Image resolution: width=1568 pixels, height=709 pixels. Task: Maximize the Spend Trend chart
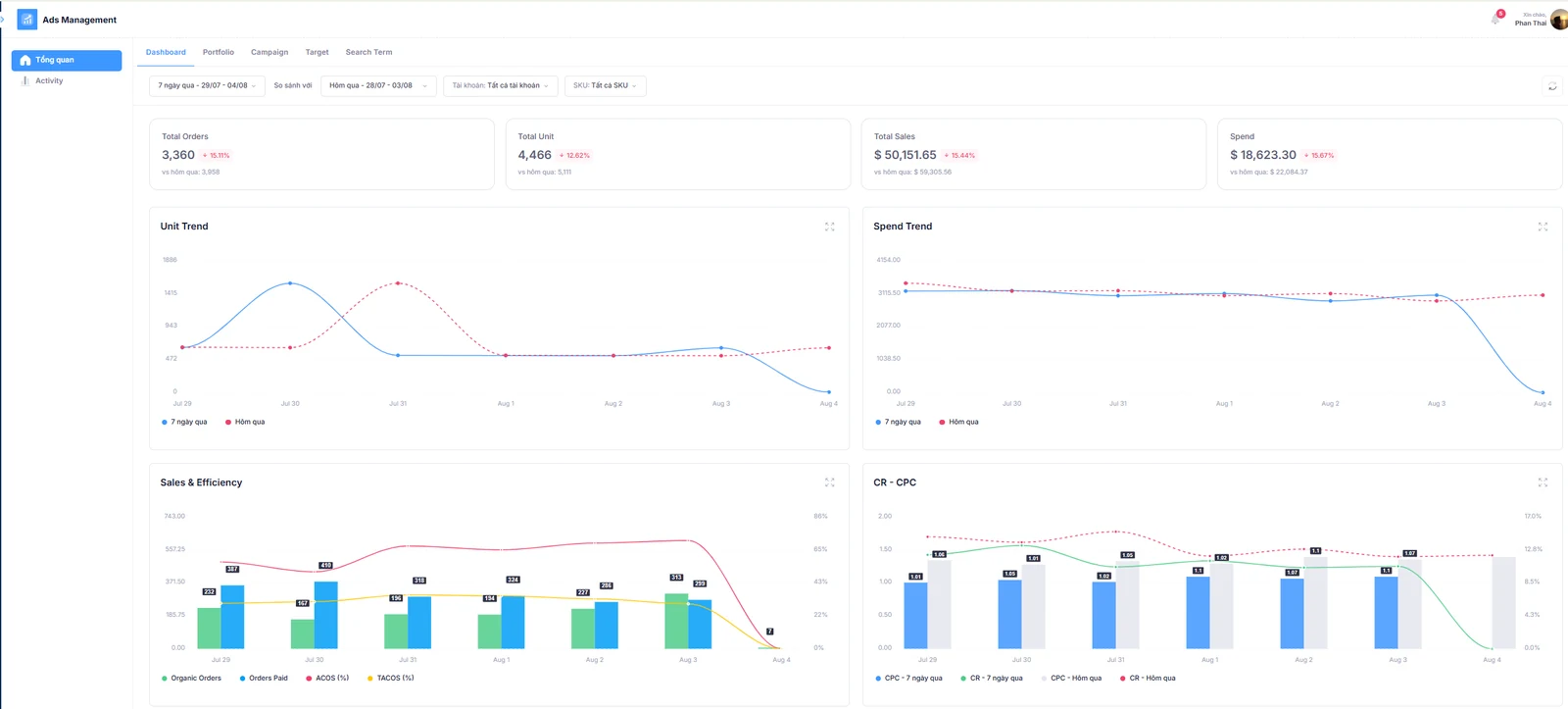pyautogui.click(x=1543, y=227)
